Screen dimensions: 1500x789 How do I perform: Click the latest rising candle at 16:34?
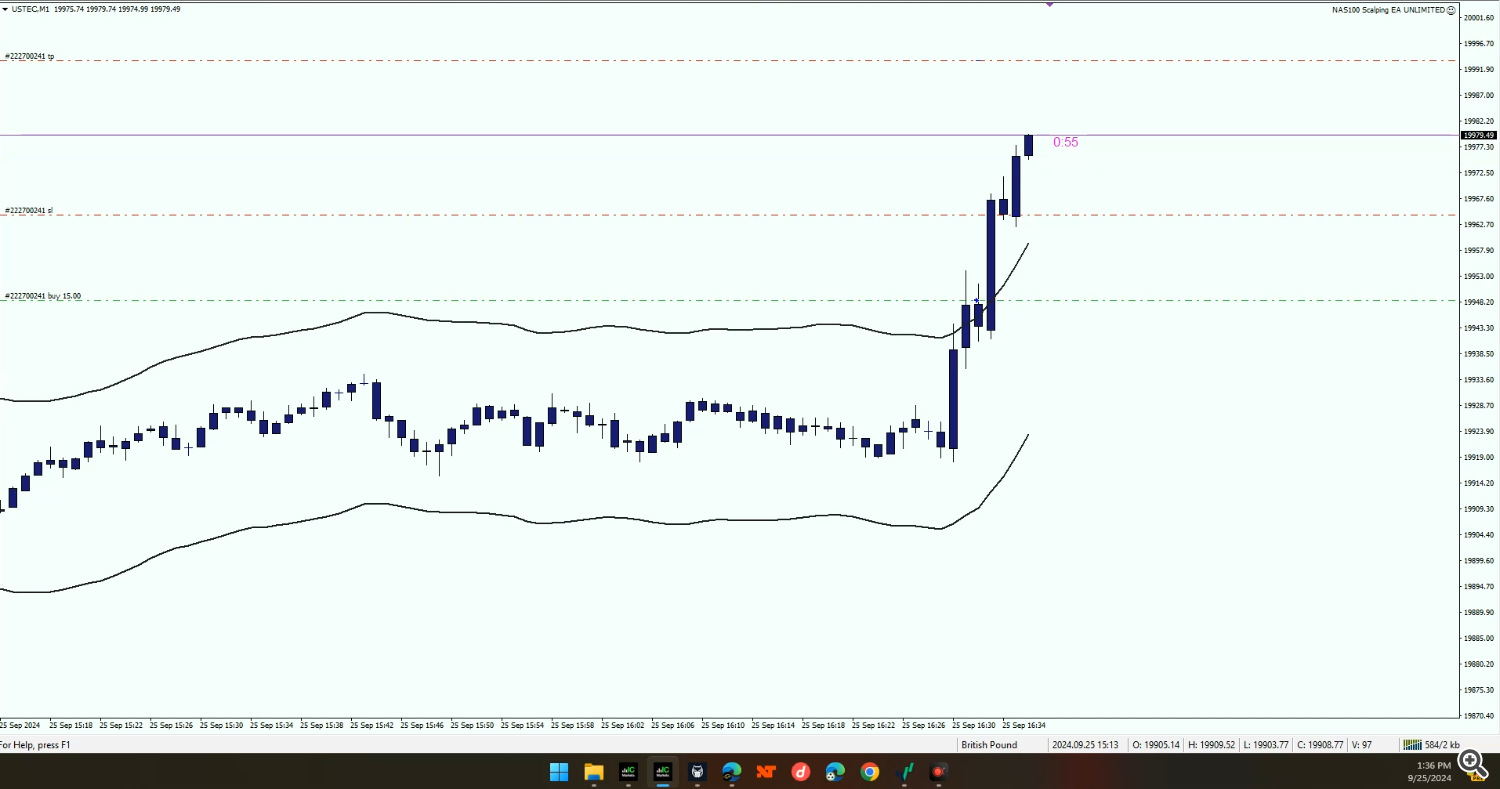pos(1028,145)
